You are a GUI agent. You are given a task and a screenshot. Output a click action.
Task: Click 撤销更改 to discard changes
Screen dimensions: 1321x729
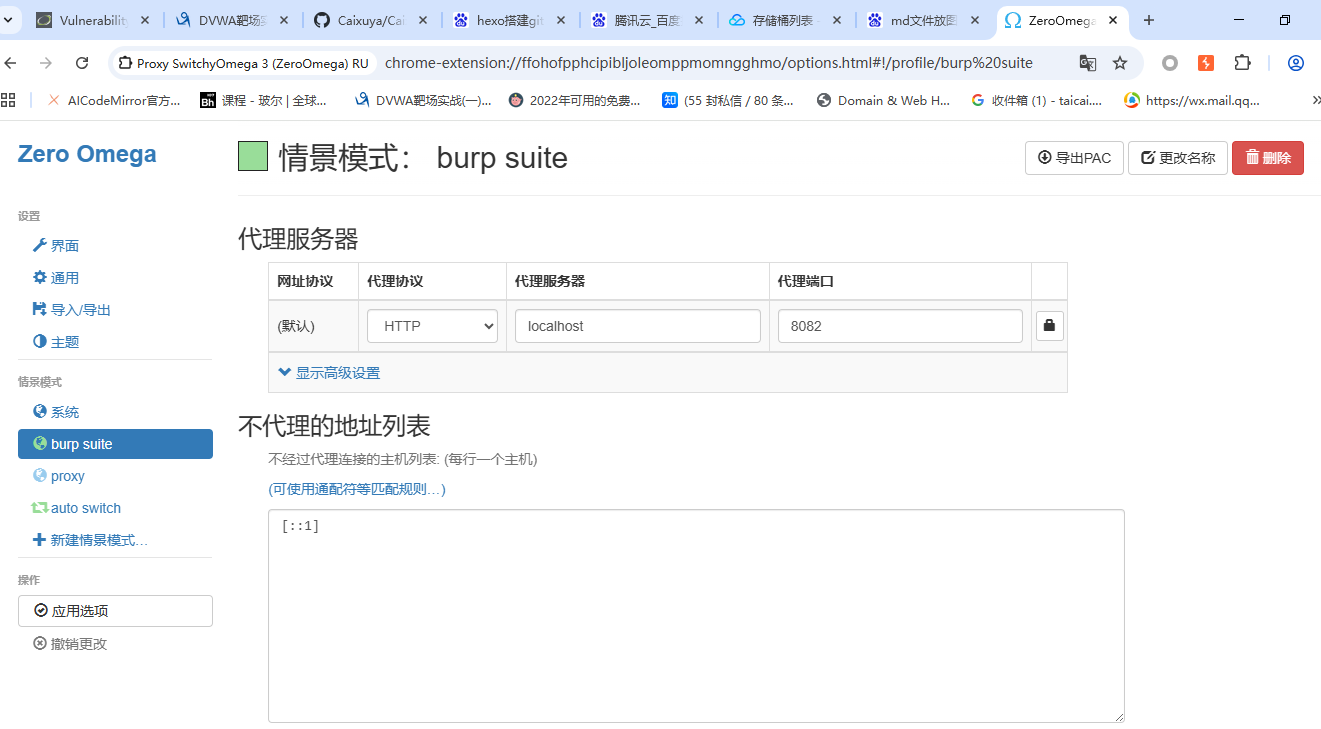tap(70, 644)
